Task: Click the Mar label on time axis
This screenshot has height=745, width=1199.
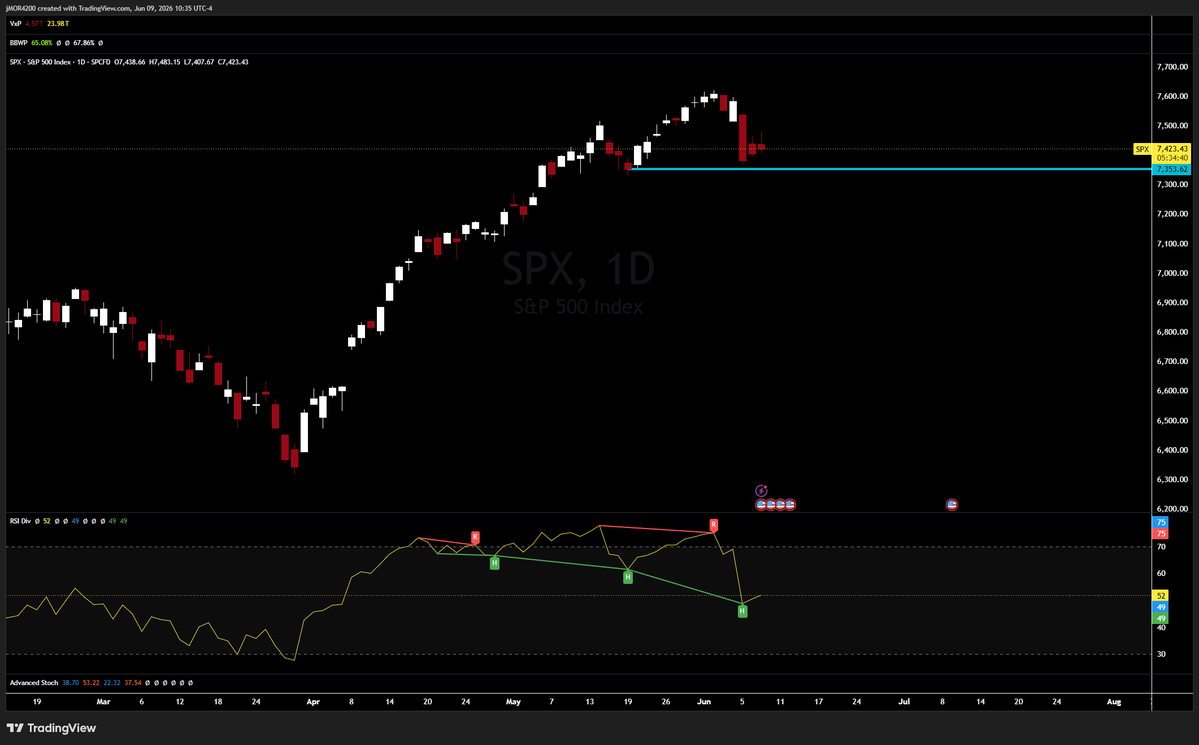Action: pos(103,701)
